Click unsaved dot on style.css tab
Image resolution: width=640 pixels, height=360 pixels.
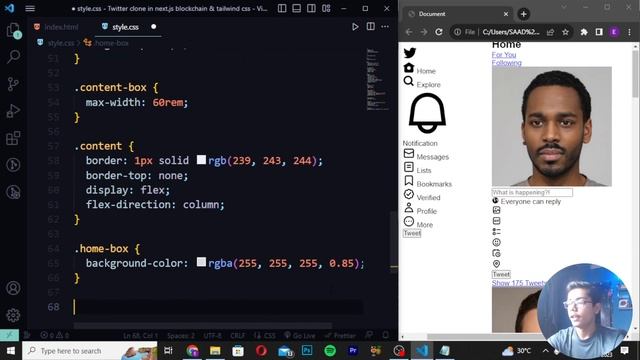153,27
